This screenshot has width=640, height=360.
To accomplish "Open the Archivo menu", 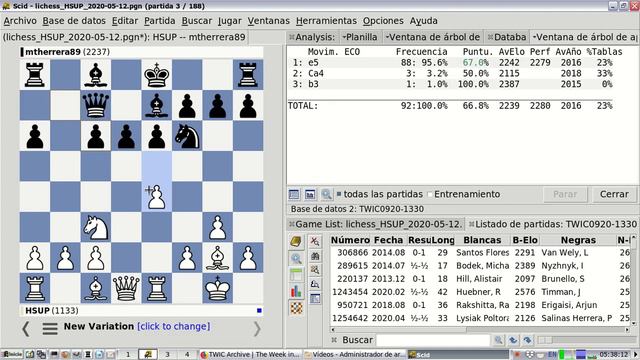I will [20, 20].
